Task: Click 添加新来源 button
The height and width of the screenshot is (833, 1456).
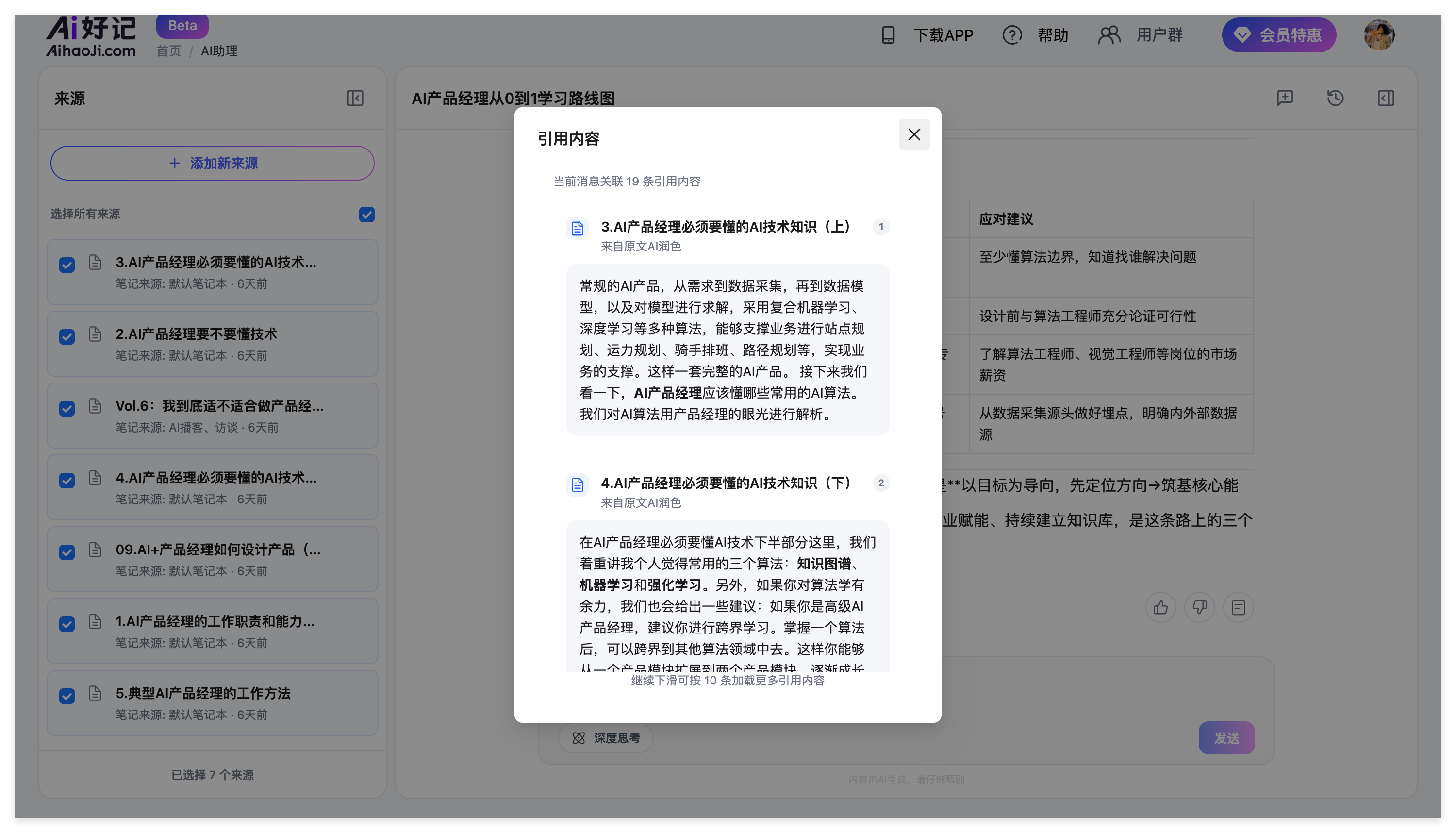Action: (x=212, y=163)
